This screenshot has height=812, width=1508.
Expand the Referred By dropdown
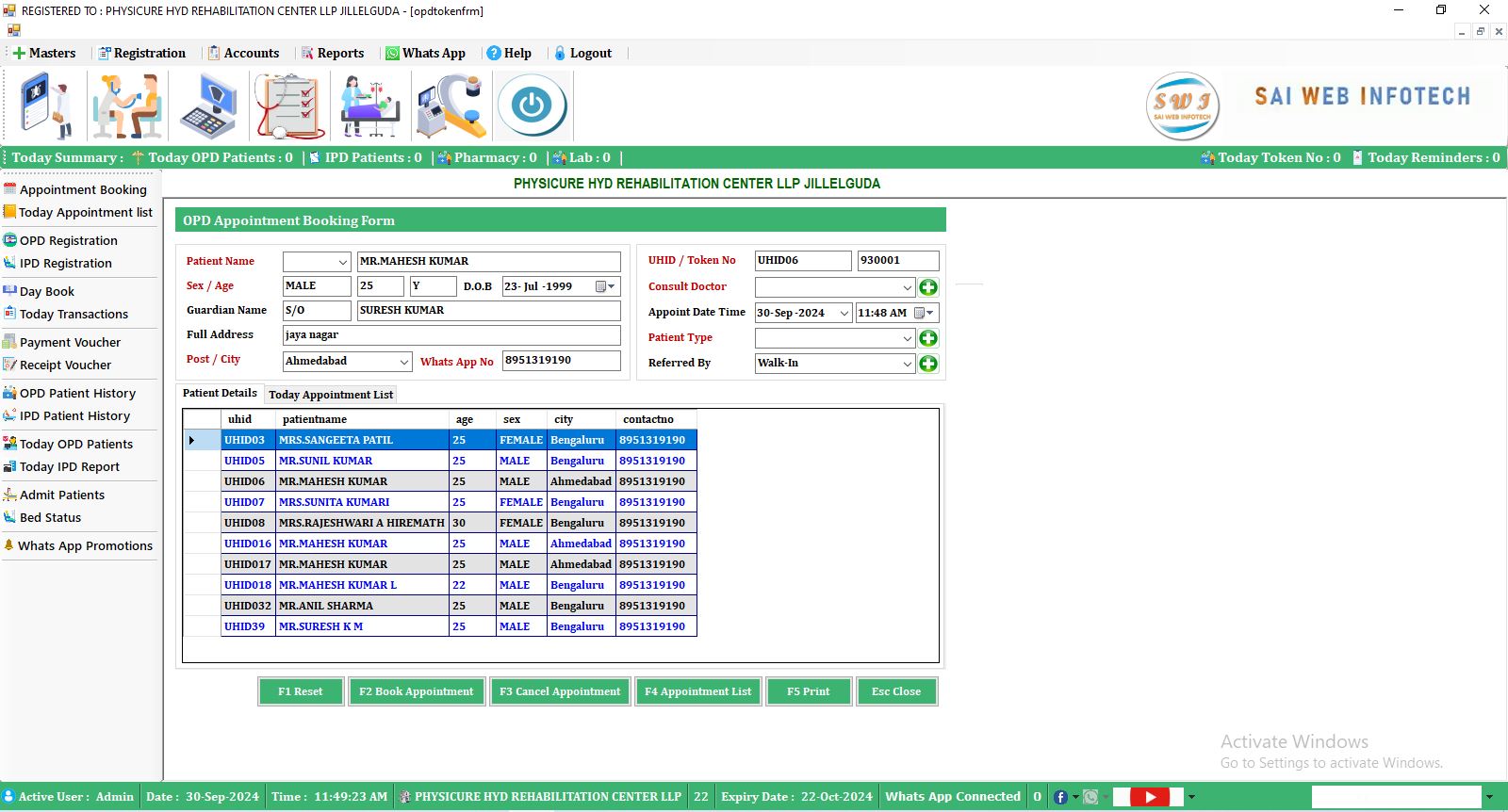tap(907, 364)
